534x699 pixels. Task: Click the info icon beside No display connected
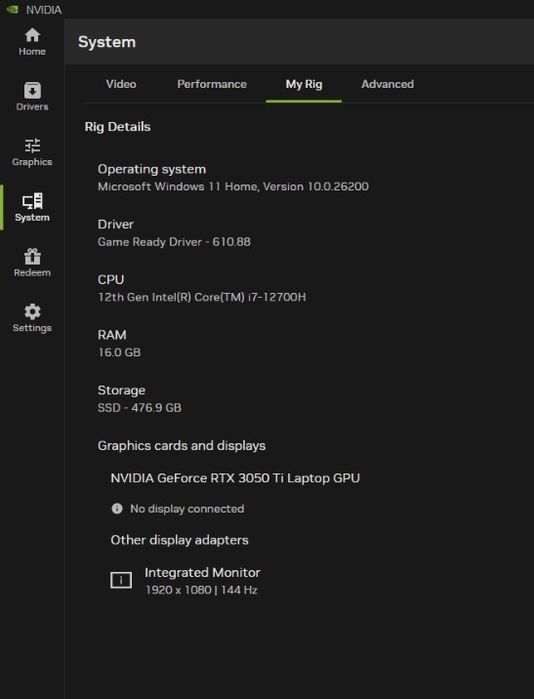(117, 508)
